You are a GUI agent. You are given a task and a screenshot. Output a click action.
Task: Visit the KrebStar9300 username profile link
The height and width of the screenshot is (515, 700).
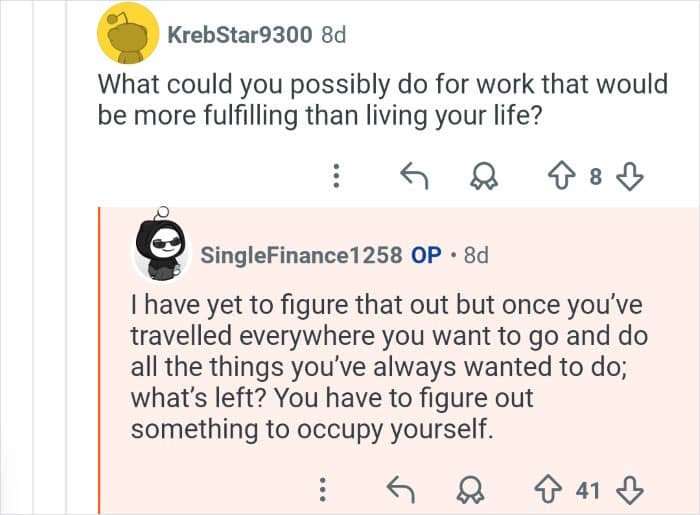click(241, 34)
